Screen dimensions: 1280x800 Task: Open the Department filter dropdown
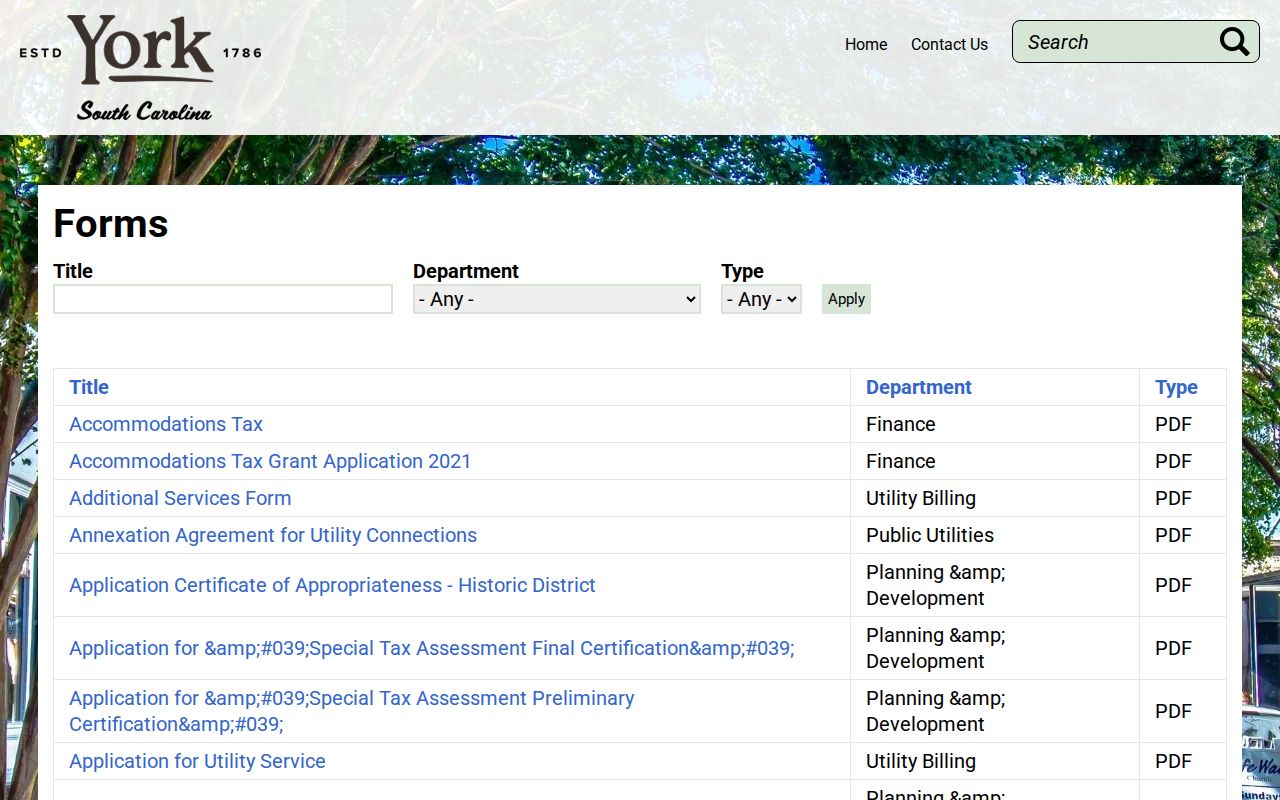pyautogui.click(x=557, y=299)
